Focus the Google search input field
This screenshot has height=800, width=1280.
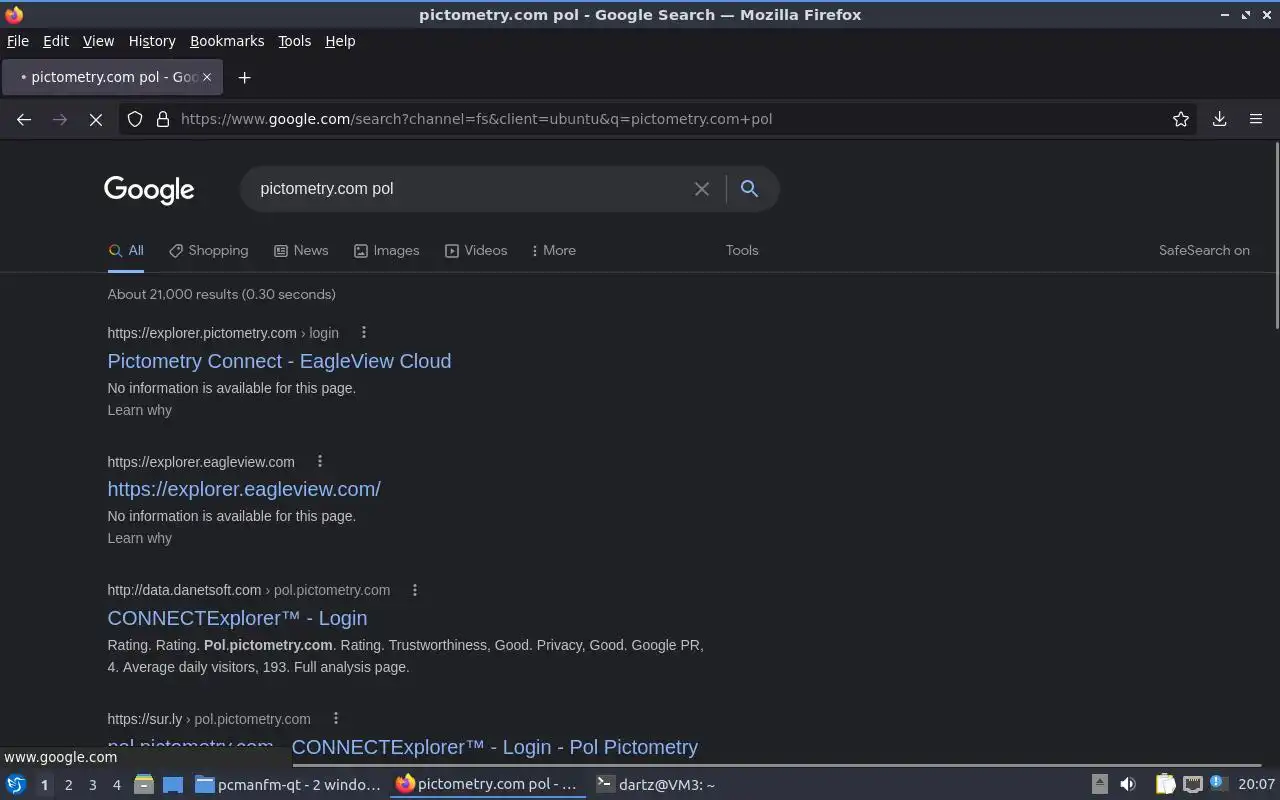(470, 189)
